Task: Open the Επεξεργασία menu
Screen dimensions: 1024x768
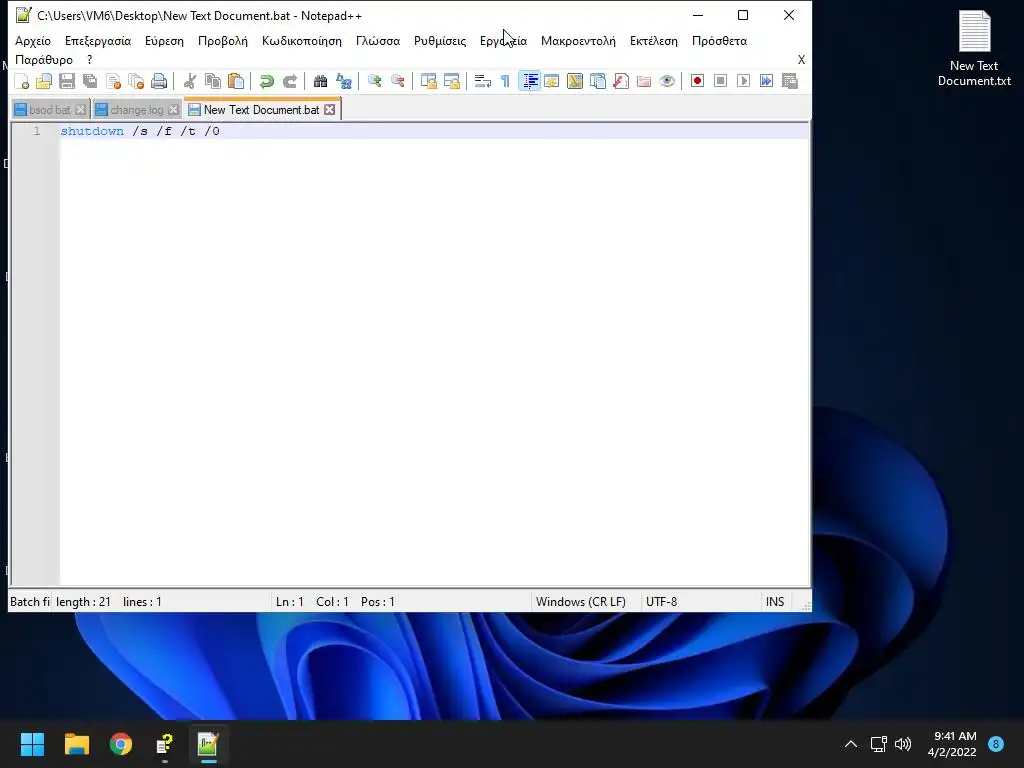Action: point(98,40)
